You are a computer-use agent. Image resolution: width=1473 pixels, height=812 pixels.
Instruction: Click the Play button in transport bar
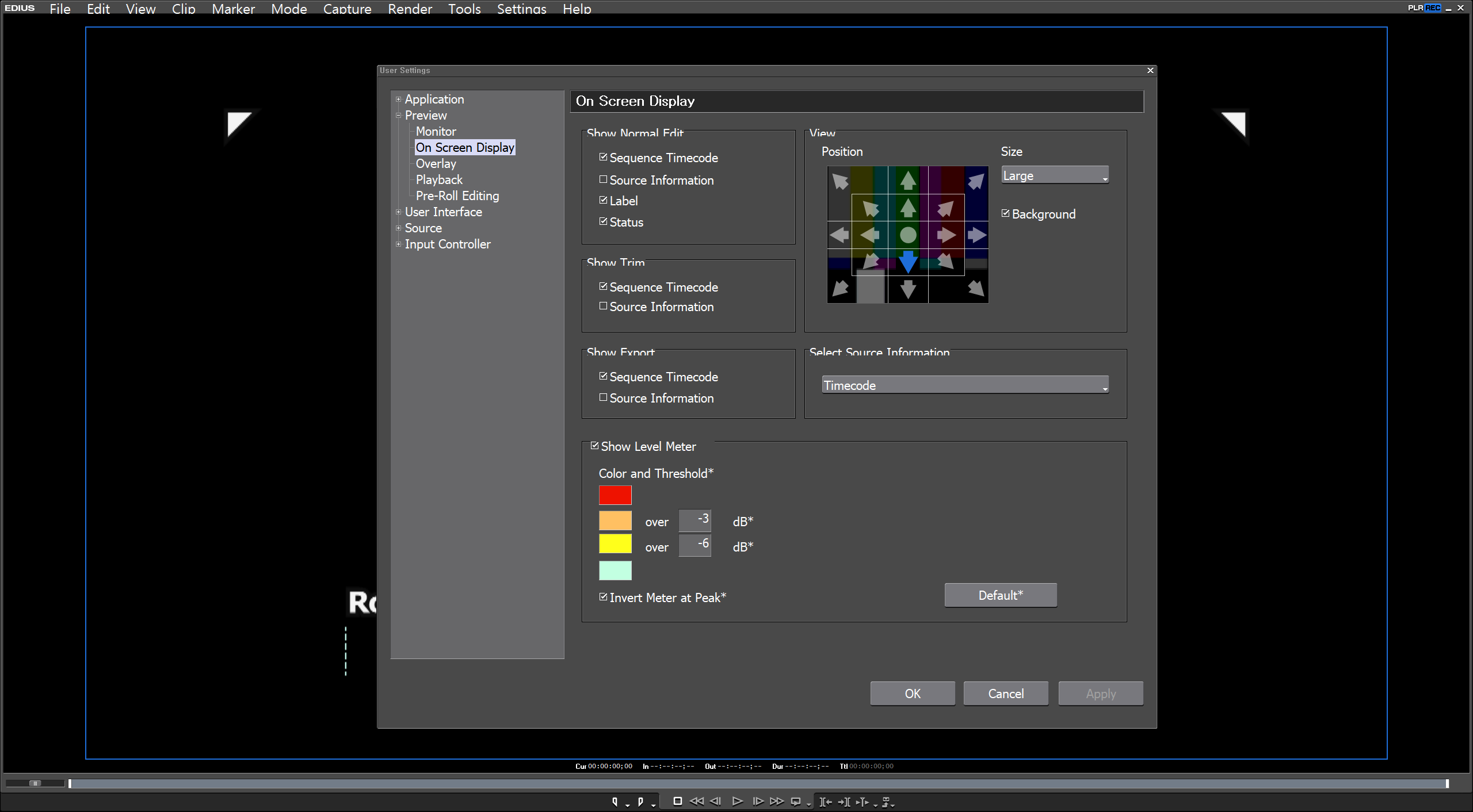(737, 801)
